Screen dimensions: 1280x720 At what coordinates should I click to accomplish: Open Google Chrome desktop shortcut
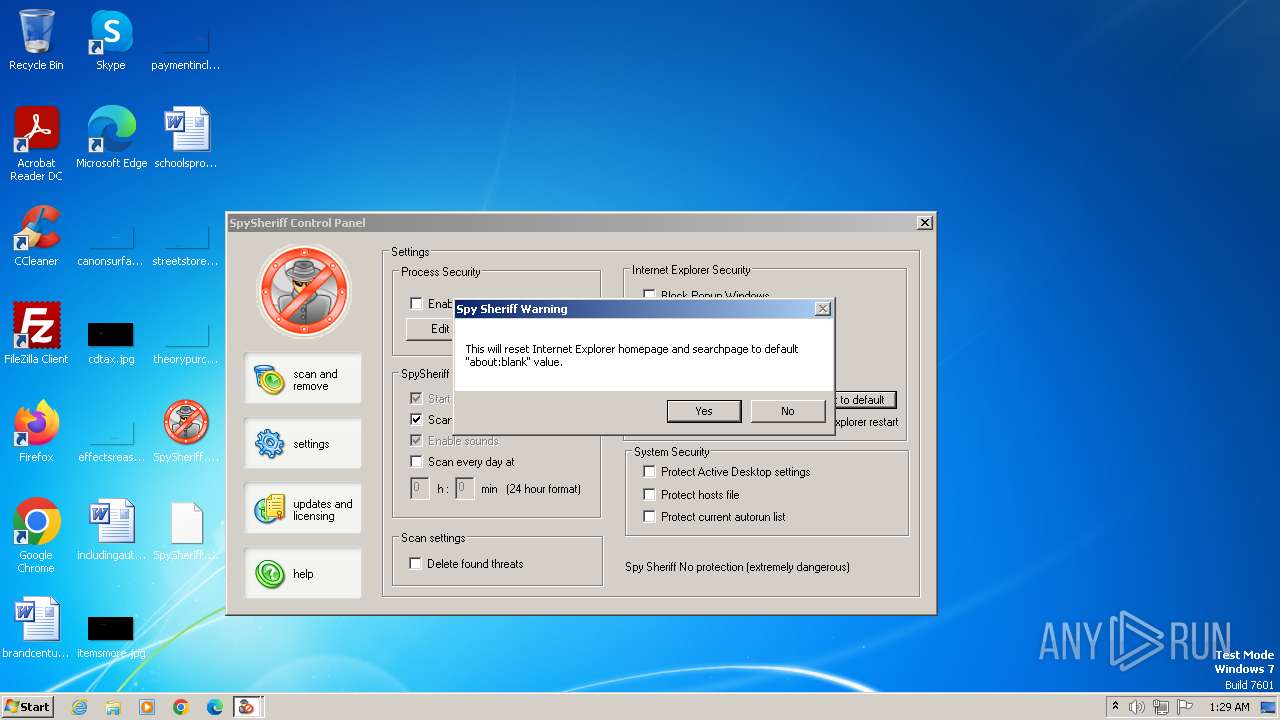tap(36, 535)
